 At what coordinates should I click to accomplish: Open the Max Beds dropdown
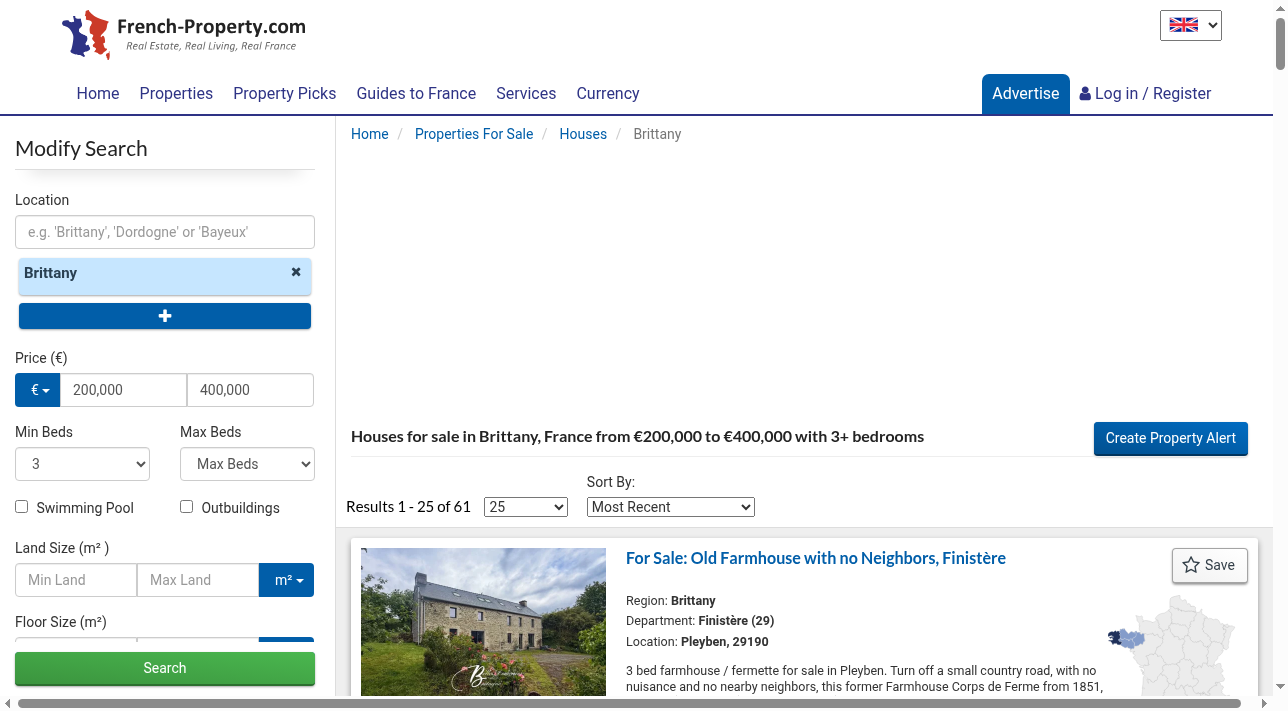247,464
